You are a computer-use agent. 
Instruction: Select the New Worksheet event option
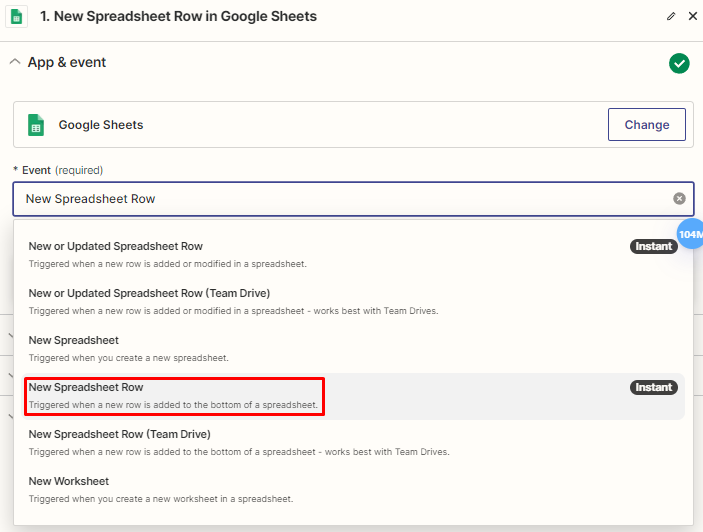[x=353, y=490]
